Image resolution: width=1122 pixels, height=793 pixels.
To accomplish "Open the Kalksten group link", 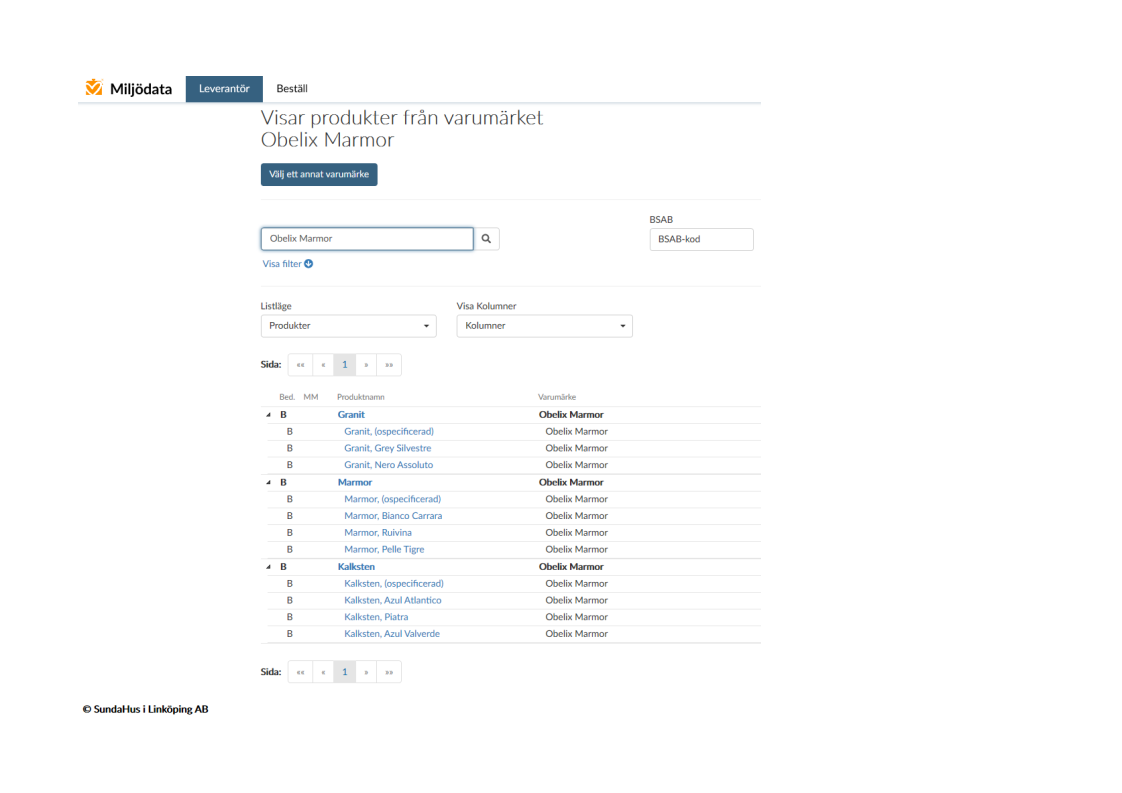I will pyautogui.click(x=356, y=567).
